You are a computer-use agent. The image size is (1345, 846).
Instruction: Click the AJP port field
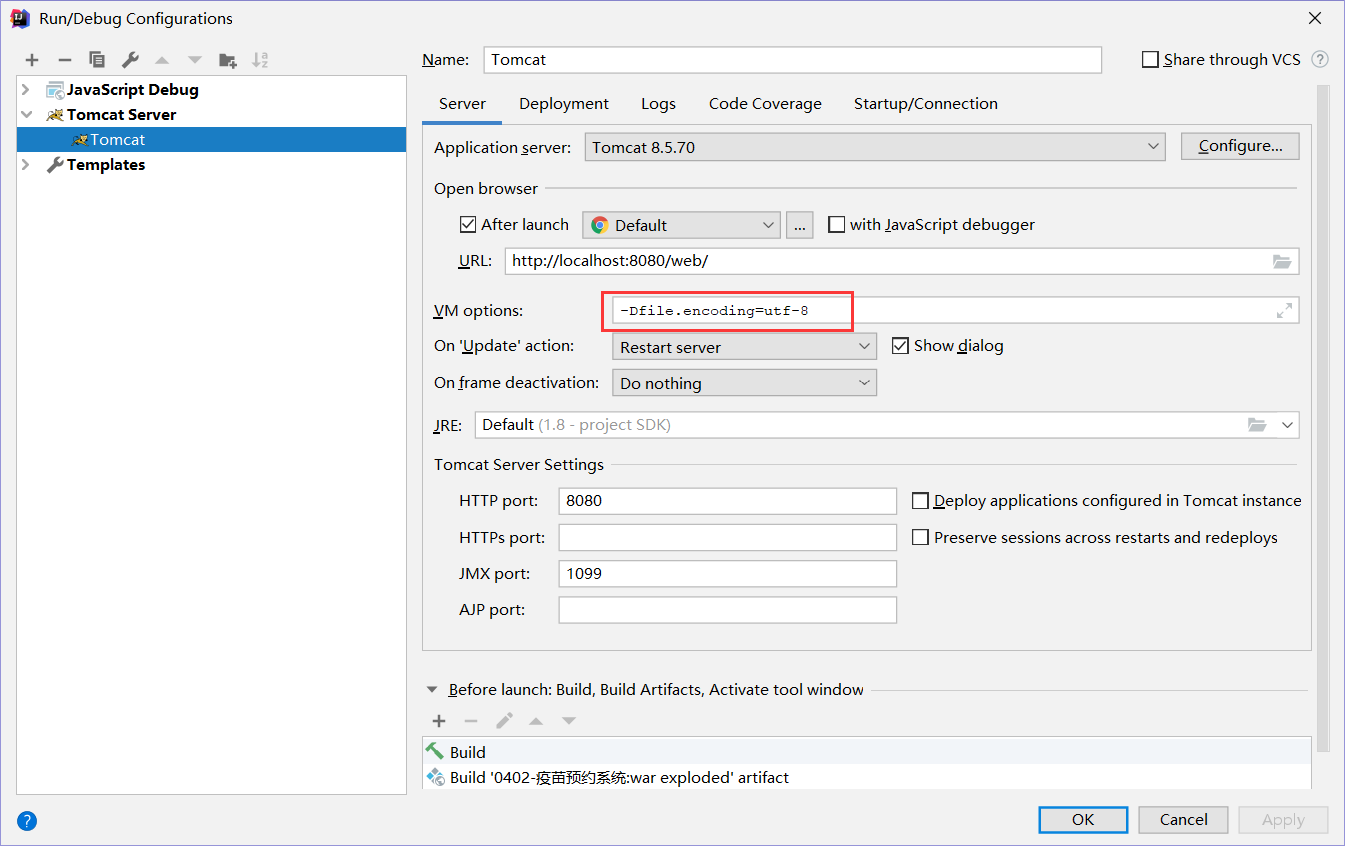click(728, 610)
